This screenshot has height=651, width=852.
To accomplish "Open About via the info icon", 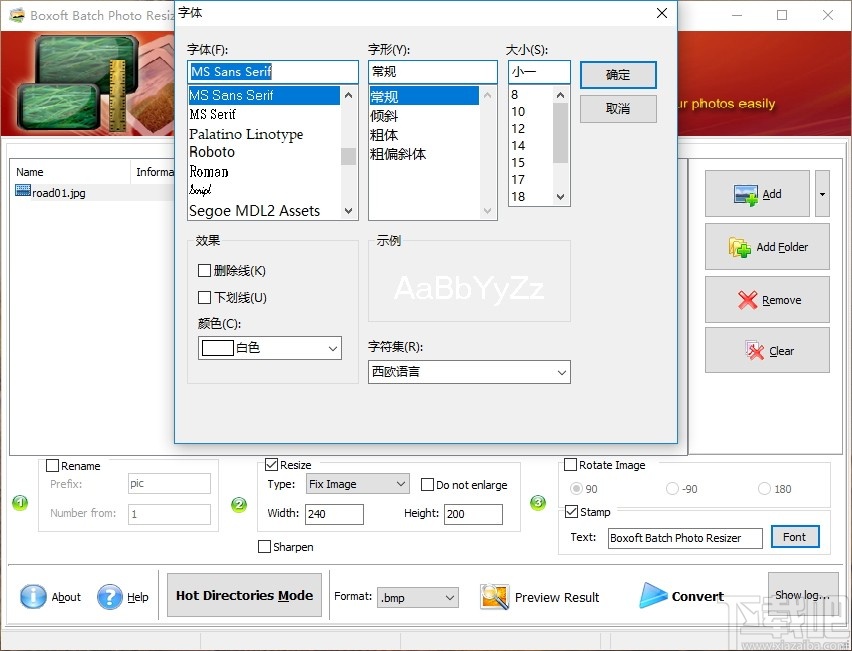I will (x=32, y=597).
